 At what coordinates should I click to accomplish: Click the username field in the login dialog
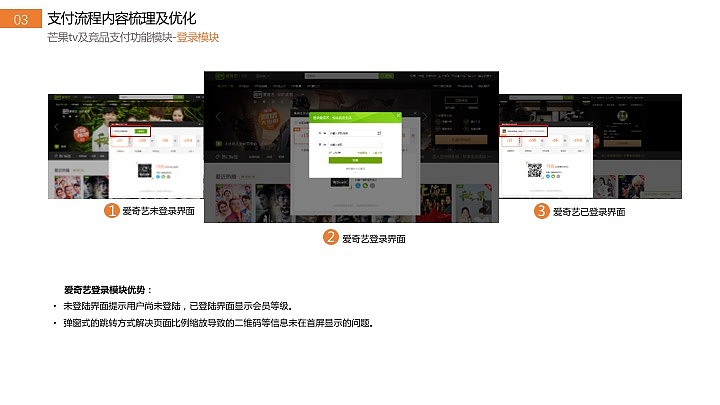click(355, 133)
